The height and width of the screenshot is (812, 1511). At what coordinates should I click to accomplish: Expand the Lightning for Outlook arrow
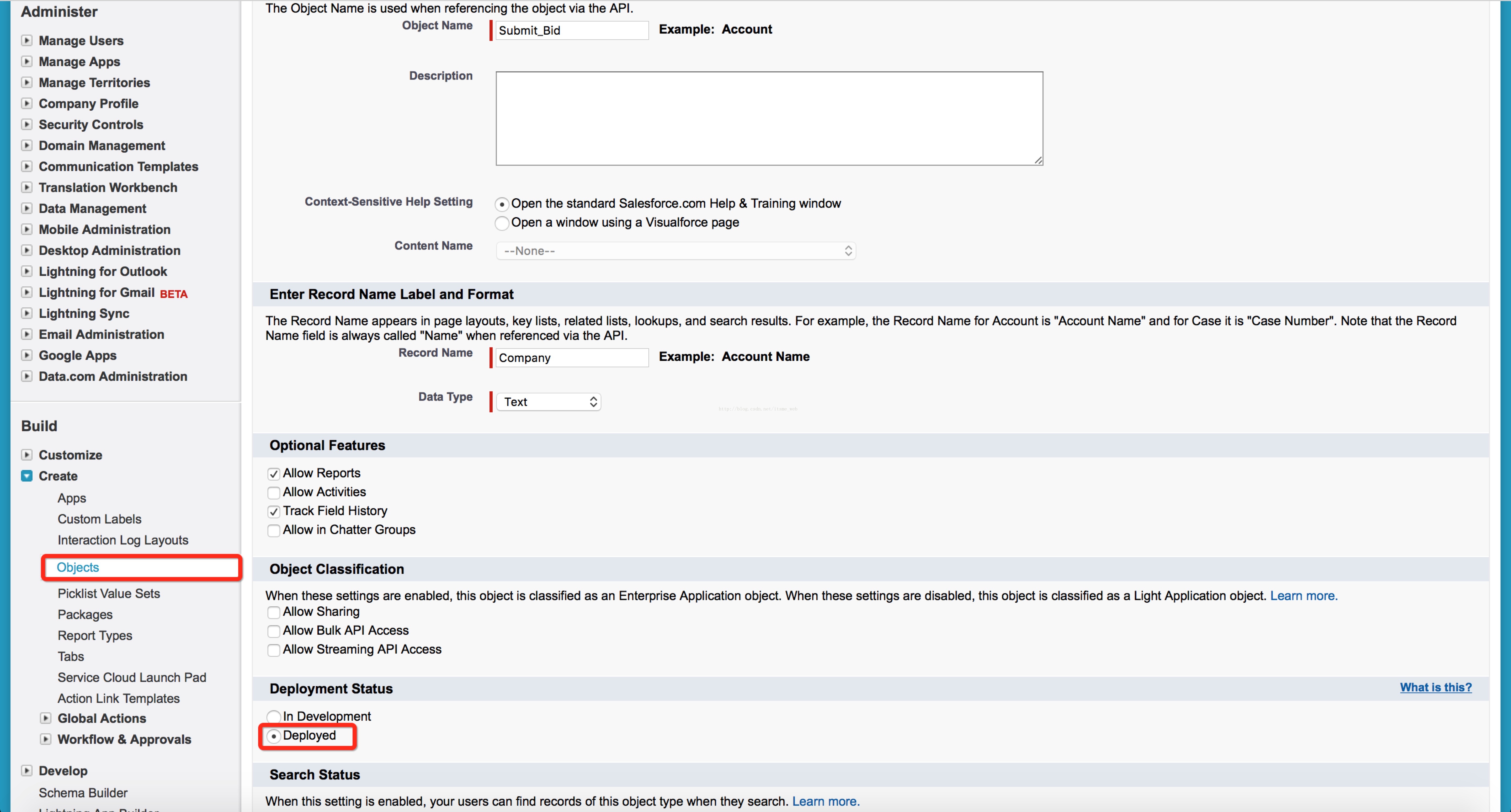(x=26, y=271)
